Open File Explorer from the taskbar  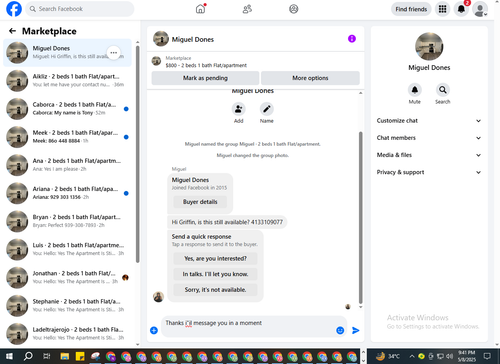65,356
